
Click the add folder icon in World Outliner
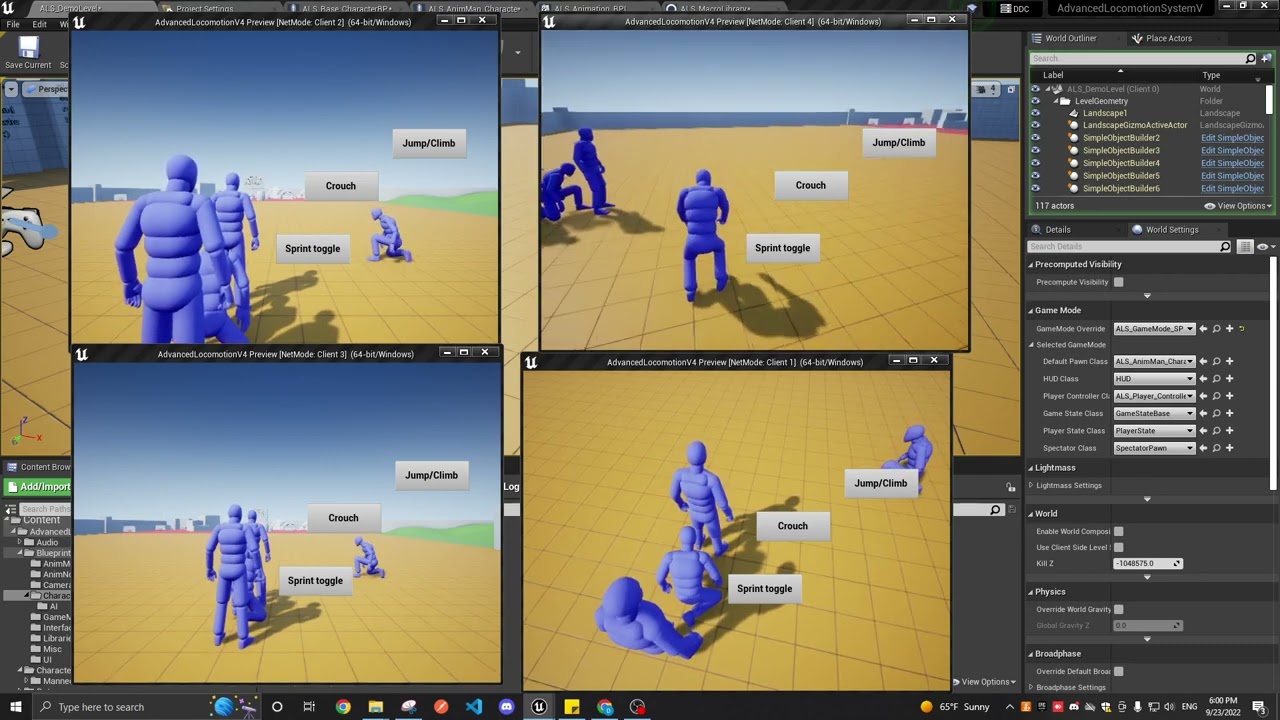click(x=1266, y=59)
